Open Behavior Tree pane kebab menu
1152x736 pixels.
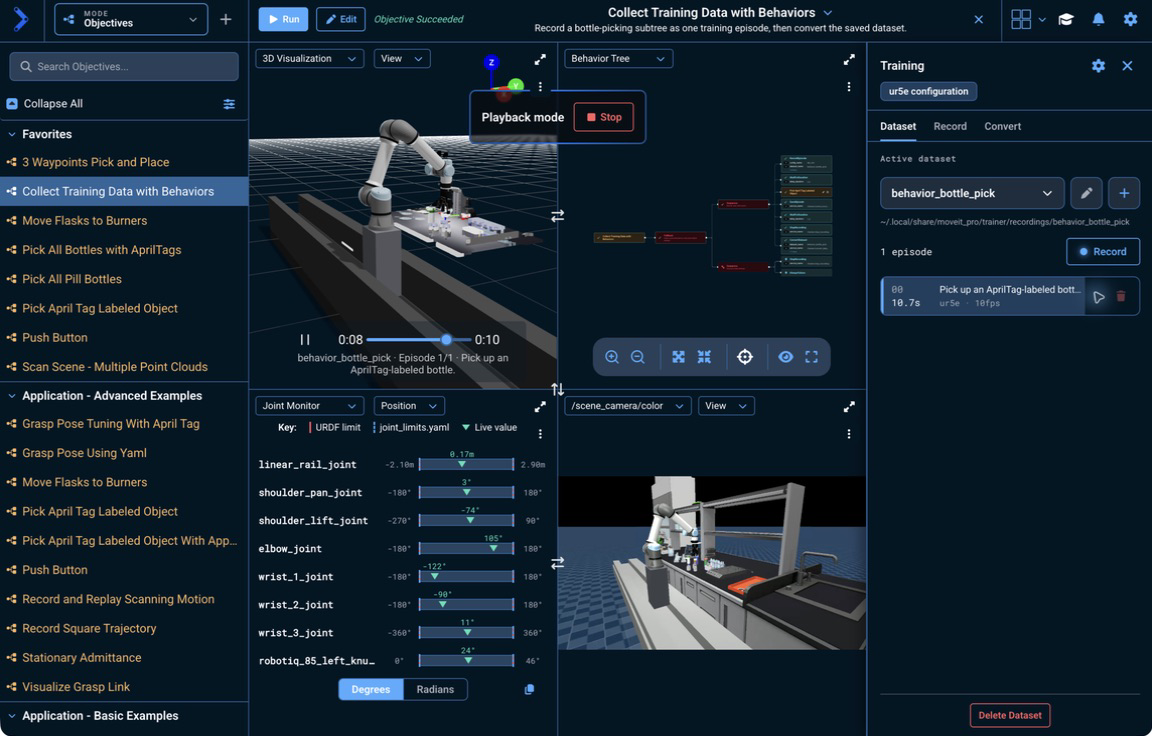click(x=849, y=87)
